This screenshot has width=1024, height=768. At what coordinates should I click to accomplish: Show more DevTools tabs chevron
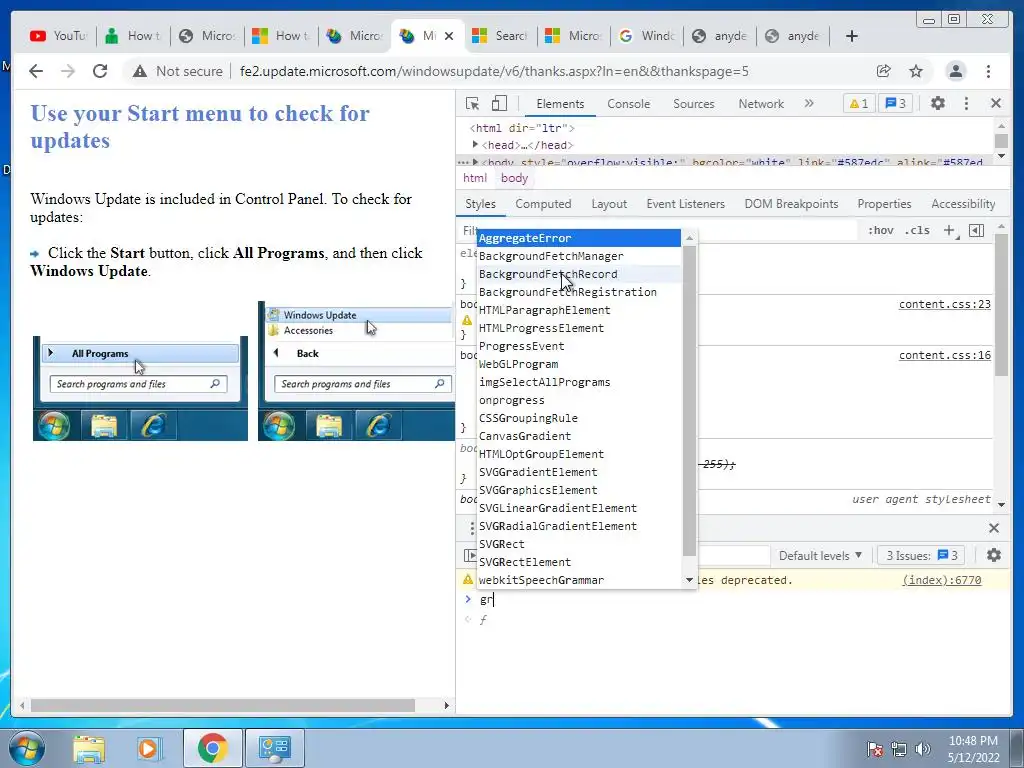[x=809, y=103]
